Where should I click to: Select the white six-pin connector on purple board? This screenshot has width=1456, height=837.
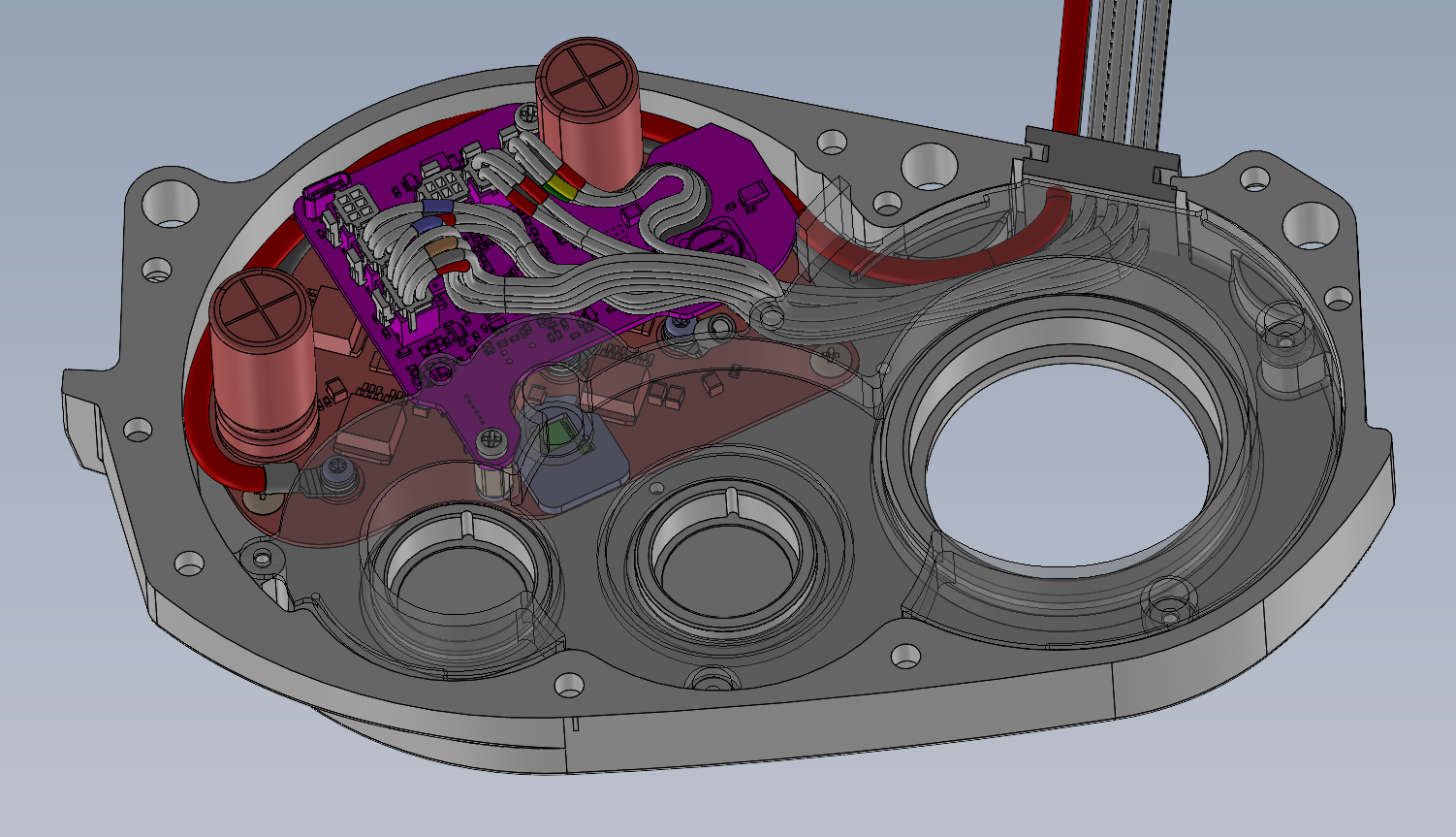tap(355, 205)
